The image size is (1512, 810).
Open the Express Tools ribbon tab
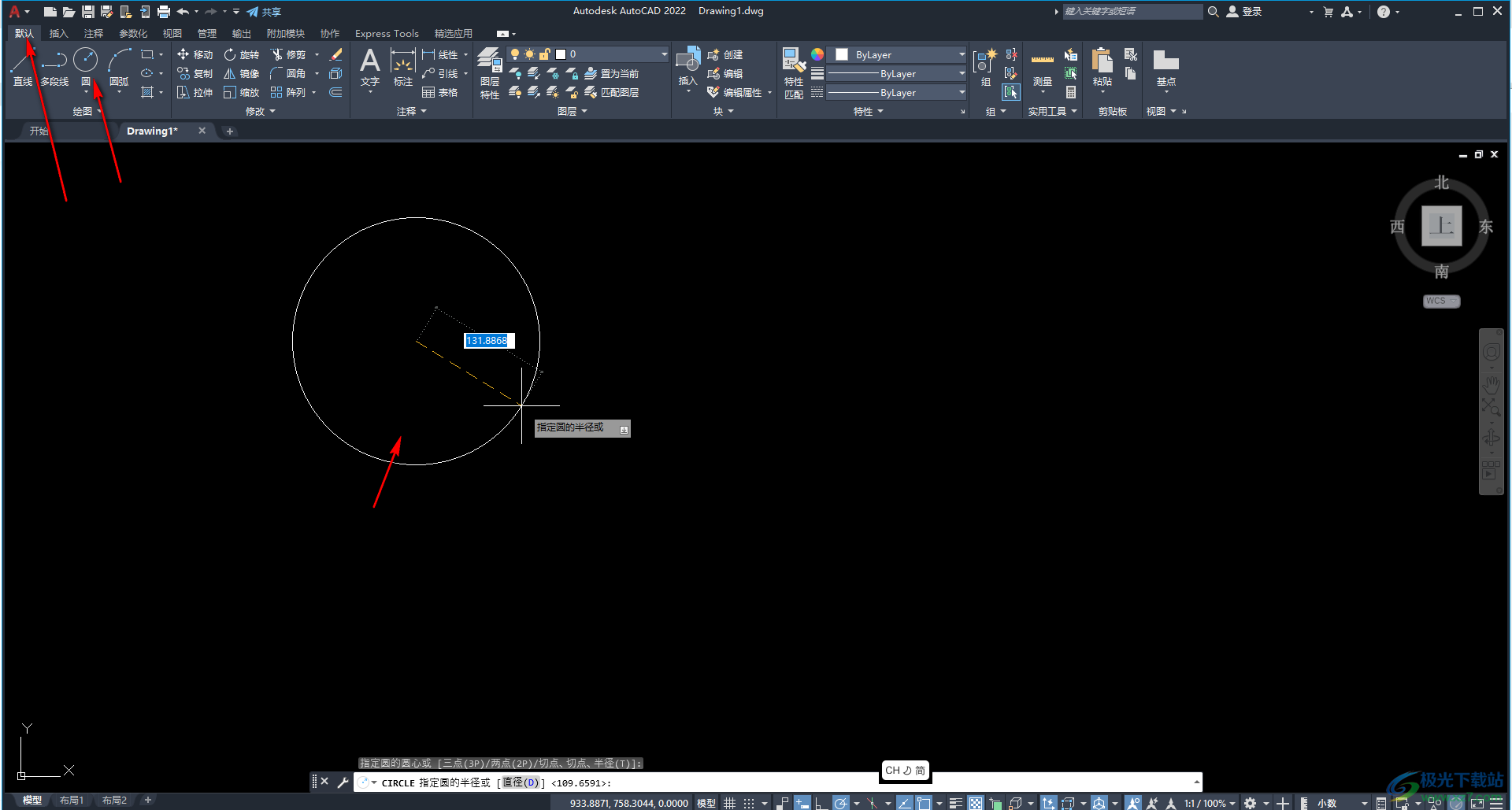point(387,33)
